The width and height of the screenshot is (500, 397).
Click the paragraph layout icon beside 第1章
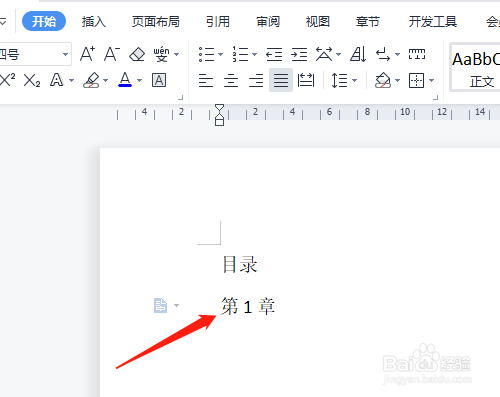click(160, 305)
